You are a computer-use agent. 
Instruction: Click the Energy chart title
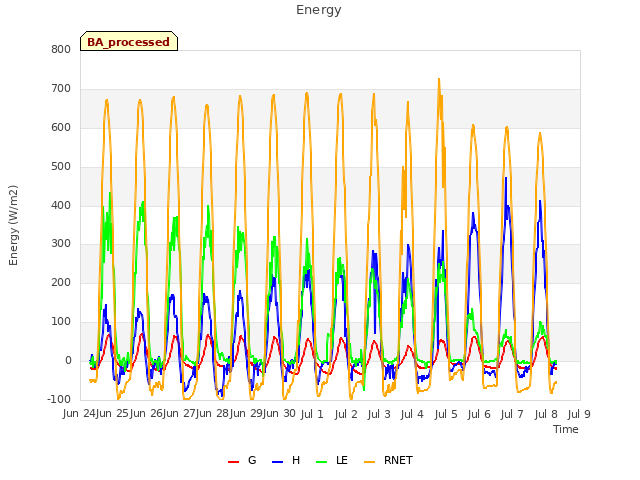(319, 10)
